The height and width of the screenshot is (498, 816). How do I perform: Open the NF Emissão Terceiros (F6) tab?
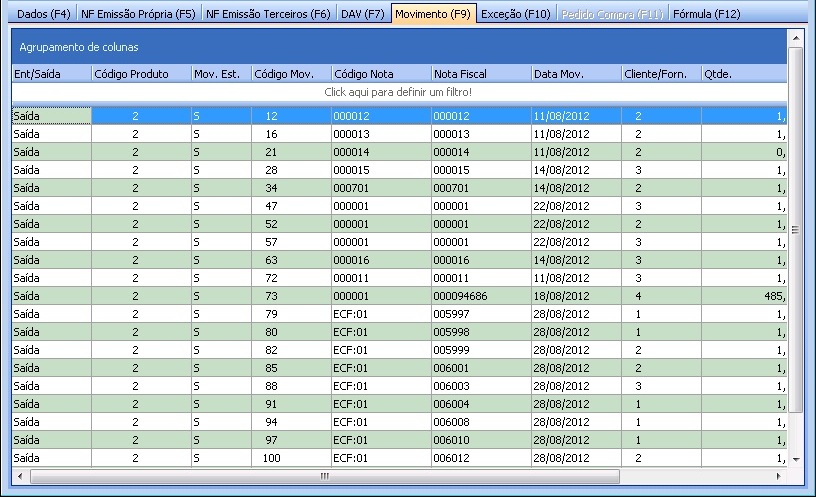(267, 14)
